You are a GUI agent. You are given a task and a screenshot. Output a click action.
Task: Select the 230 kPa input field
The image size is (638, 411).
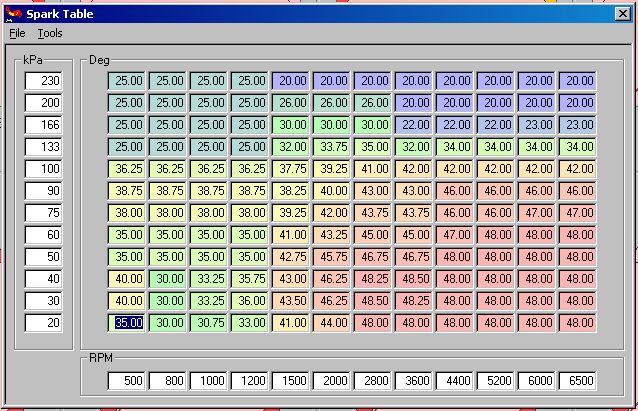point(44,81)
